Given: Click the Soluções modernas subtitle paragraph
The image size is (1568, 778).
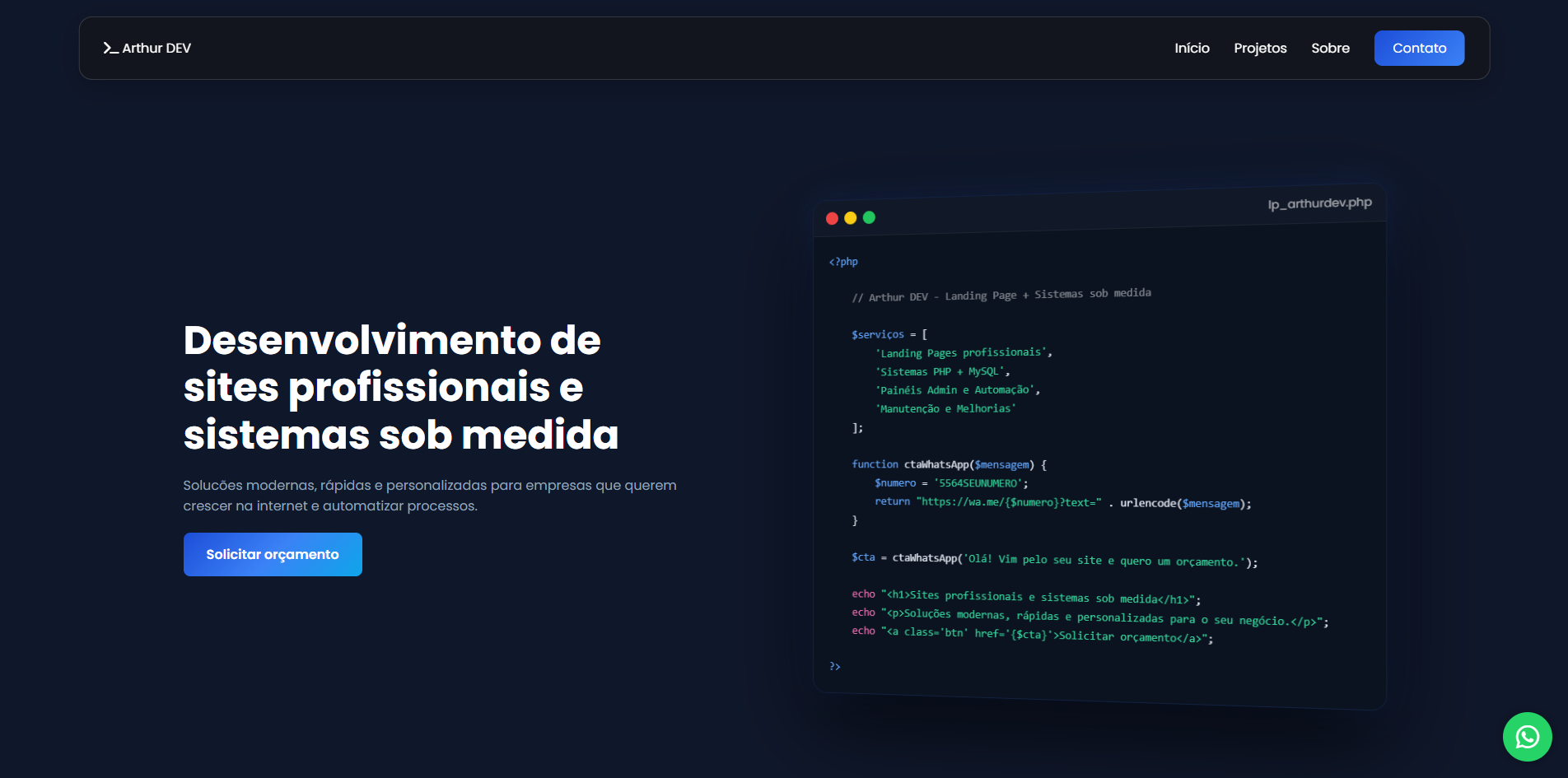Looking at the screenshot, I should point(429,496).
